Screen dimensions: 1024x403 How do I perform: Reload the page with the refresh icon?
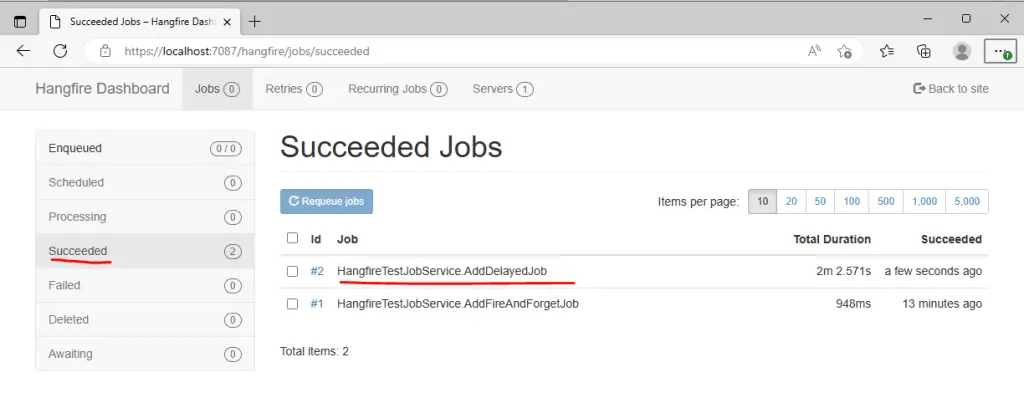tap(60, 51)
